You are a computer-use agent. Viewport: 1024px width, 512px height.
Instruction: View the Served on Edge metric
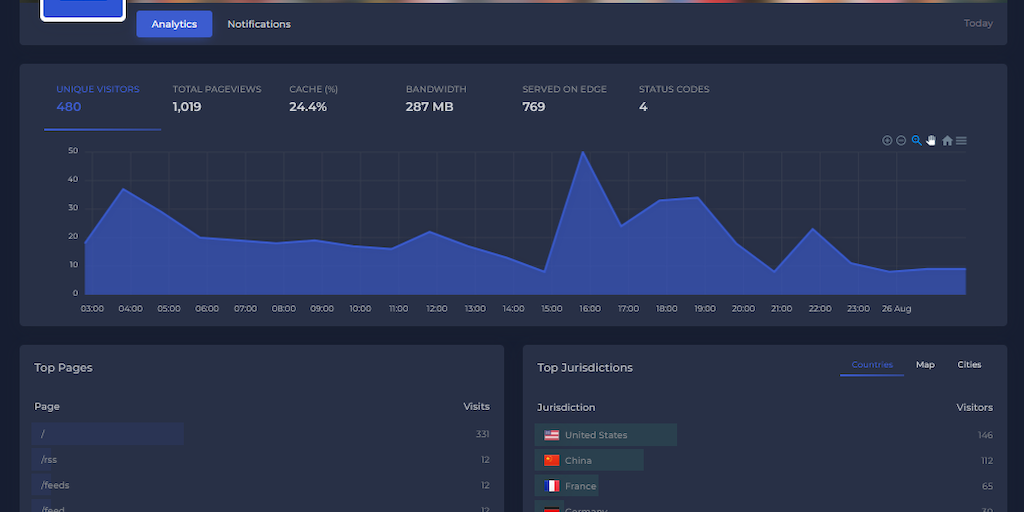coord(564,98)
